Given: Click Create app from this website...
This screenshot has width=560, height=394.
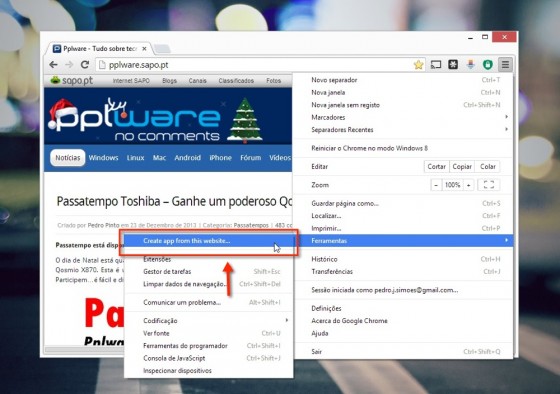Looking at the screenshot, I should tap(209, 241).
